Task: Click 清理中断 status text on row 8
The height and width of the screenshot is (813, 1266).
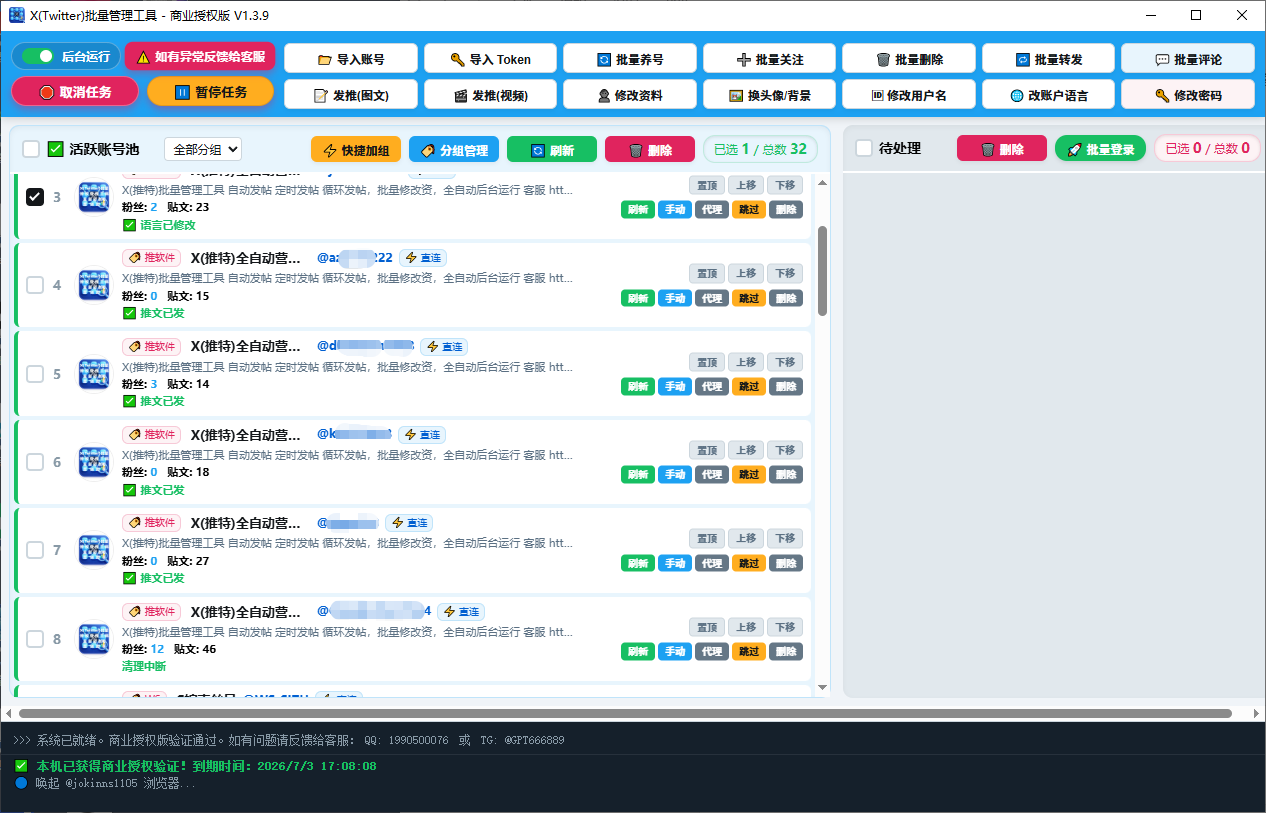Action: click(x=144, y=666)
